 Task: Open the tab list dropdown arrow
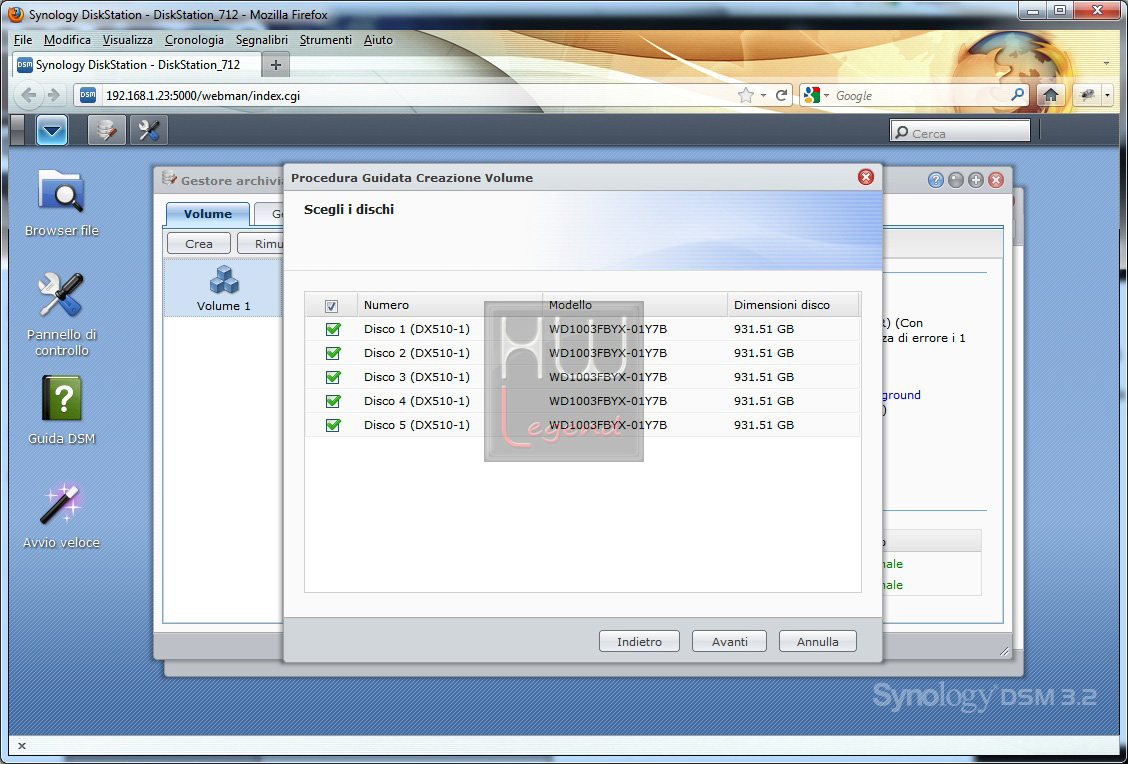(1106, 64)
